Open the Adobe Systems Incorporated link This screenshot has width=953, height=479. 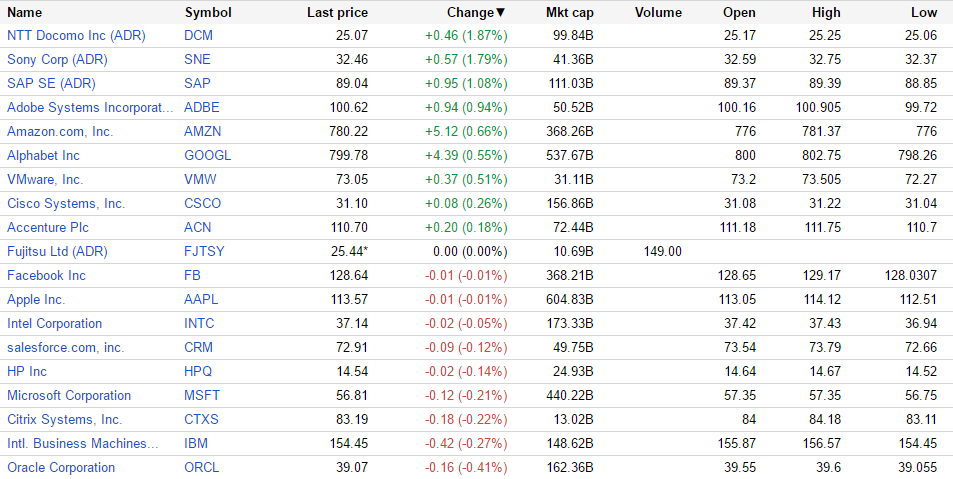(x=90, y=107)
